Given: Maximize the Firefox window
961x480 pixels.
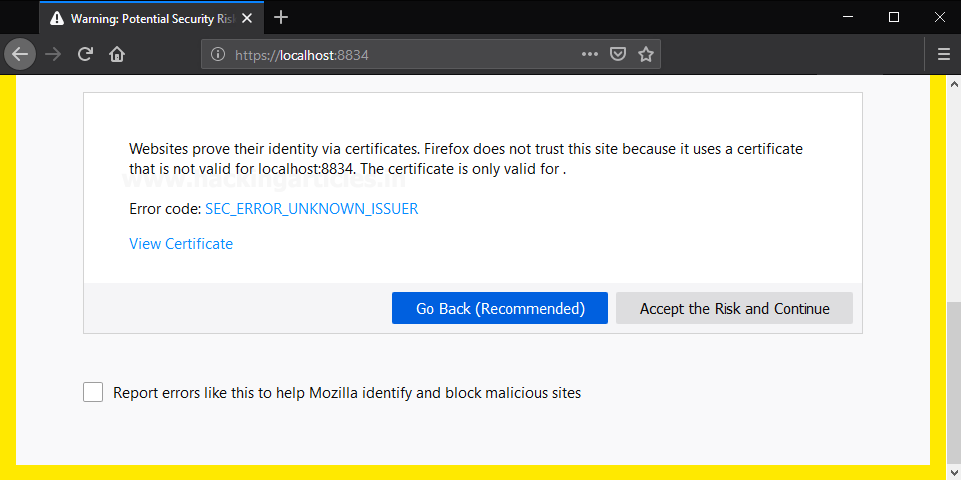Looking at the screenshot, I should point(894,17).
